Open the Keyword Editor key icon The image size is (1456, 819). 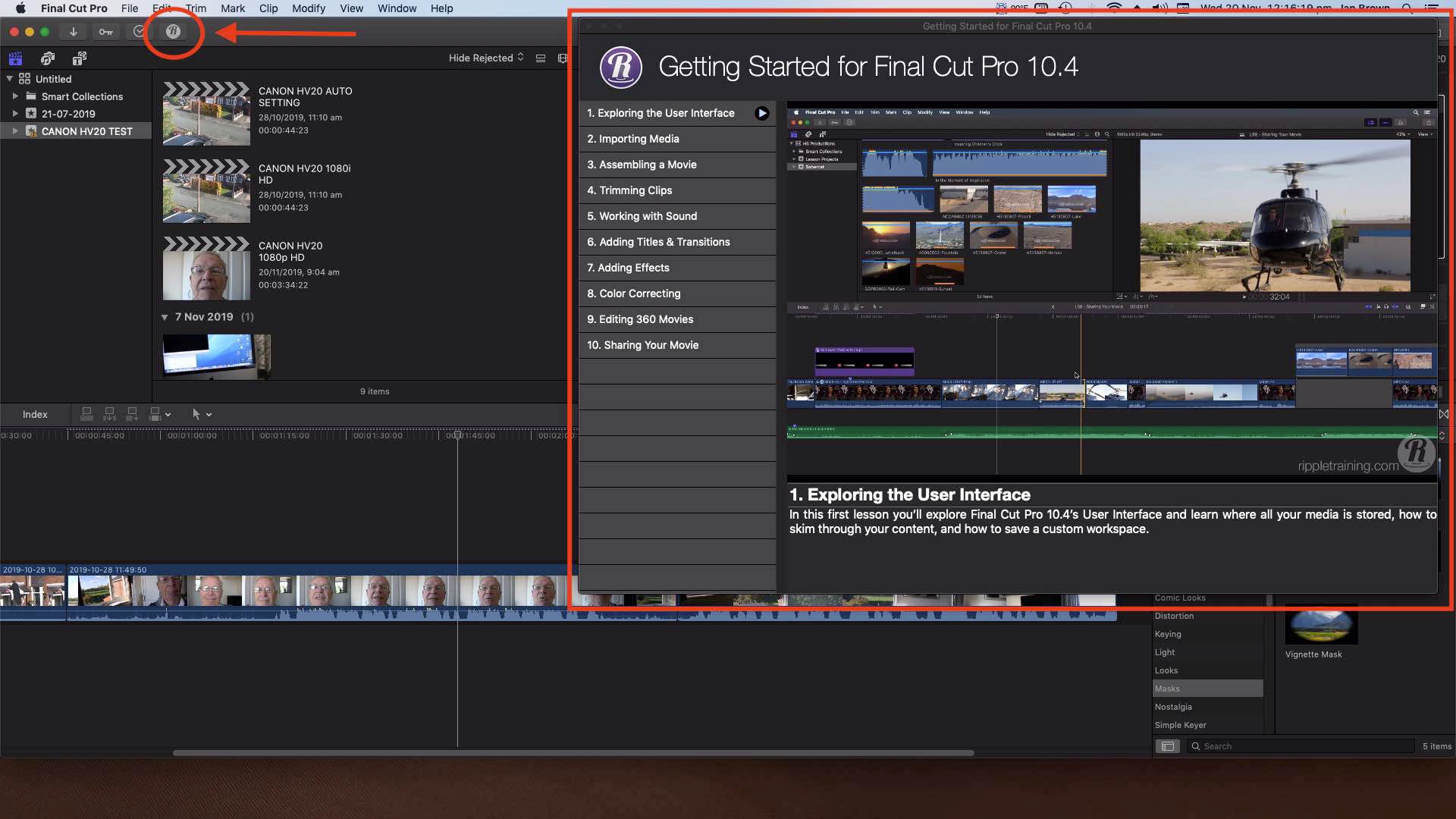[105, 32]
